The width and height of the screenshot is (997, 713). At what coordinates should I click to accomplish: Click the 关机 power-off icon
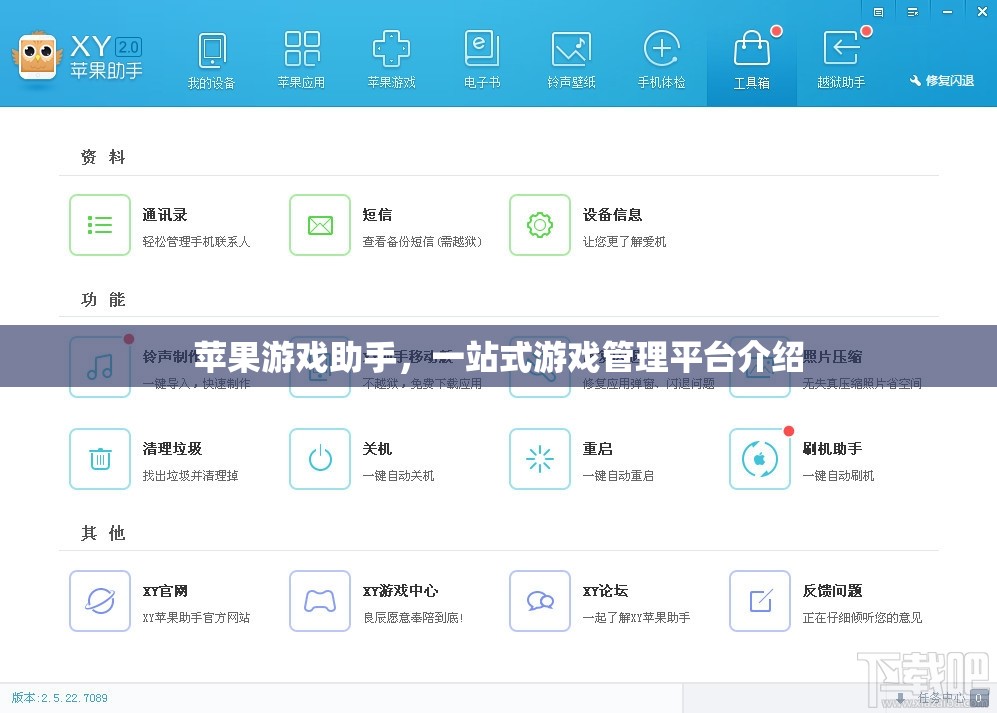pyautogui.click(x=320, y=459)
